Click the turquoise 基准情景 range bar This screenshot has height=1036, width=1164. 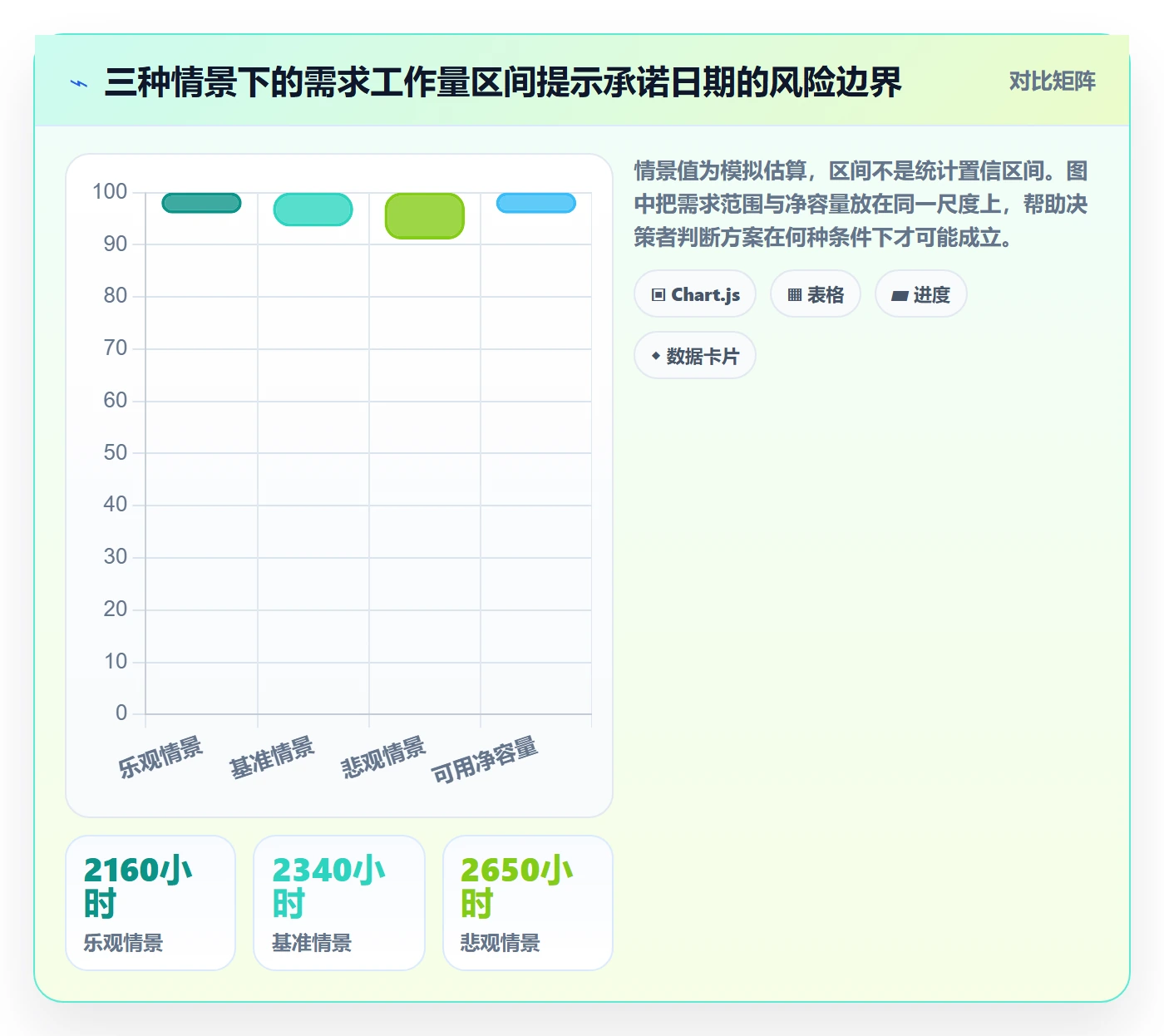coord(313,210)
